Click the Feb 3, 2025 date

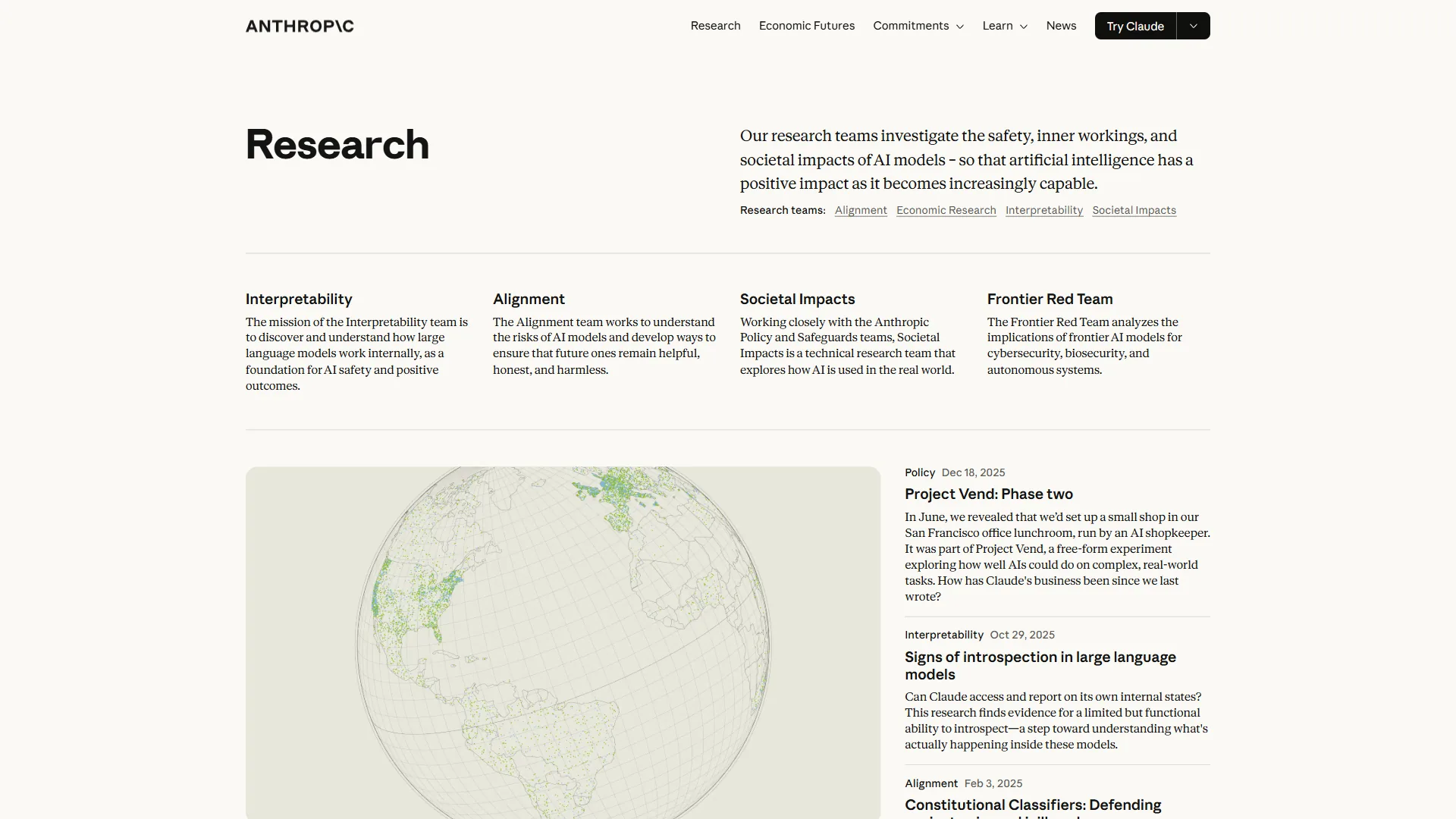(993, 783)
